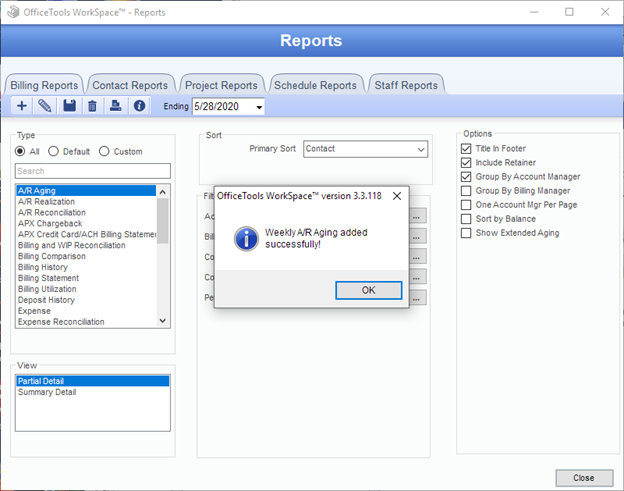Select A/R Reconciliation report

click(x=86, y=212)
